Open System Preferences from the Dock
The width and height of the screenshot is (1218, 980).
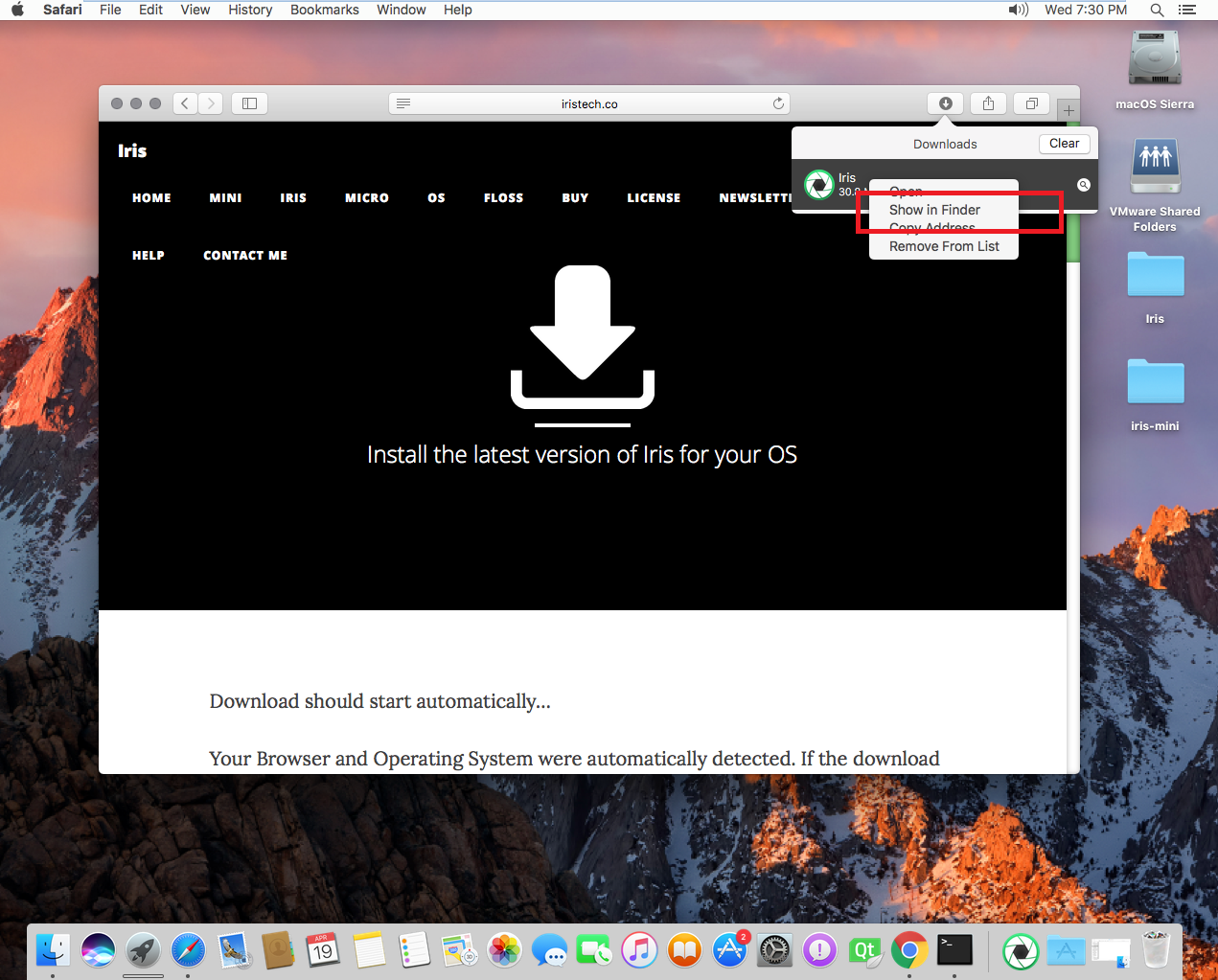click(x=774, y=950)
